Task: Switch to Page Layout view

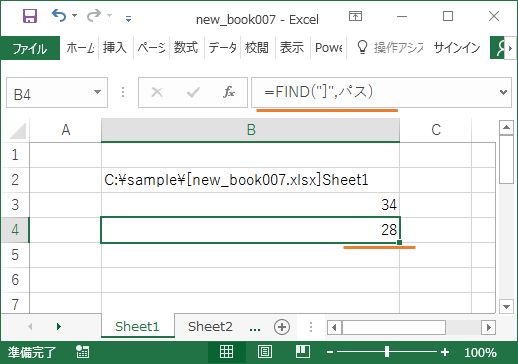Action: coord(265,352)
